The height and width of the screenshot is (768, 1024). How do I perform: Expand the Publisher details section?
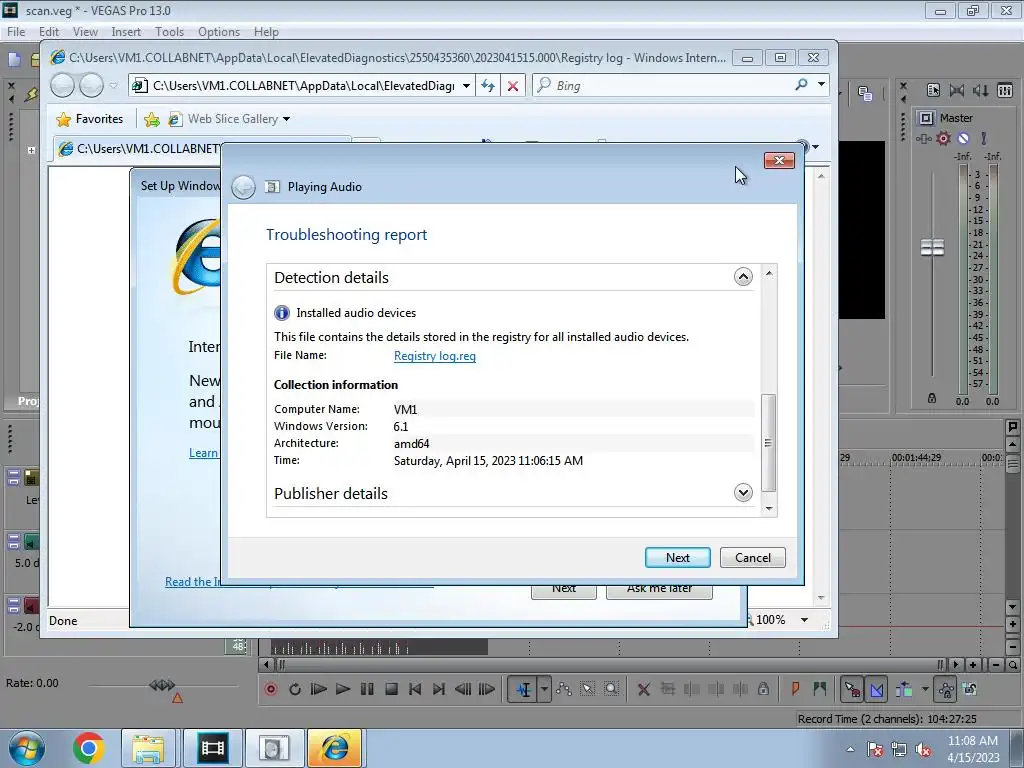(x=743, y=492)
